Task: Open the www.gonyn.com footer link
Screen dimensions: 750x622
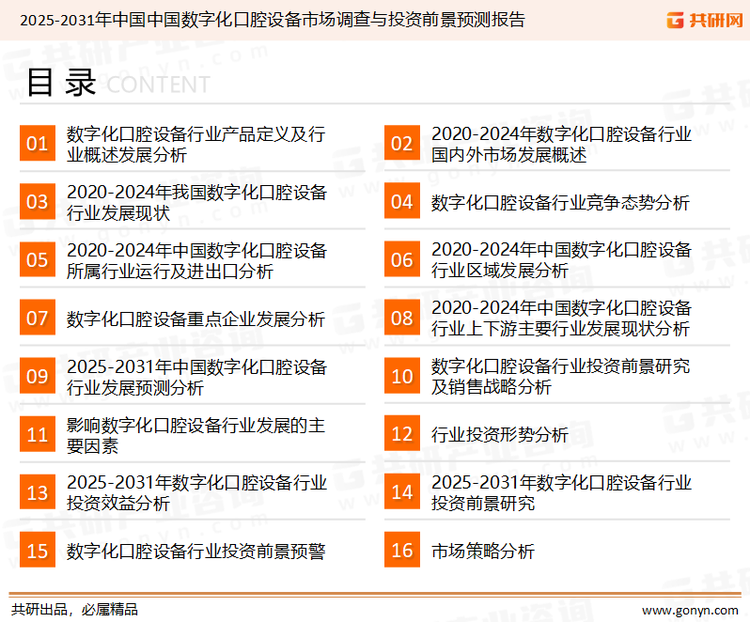Action: [x=690, y=610]
